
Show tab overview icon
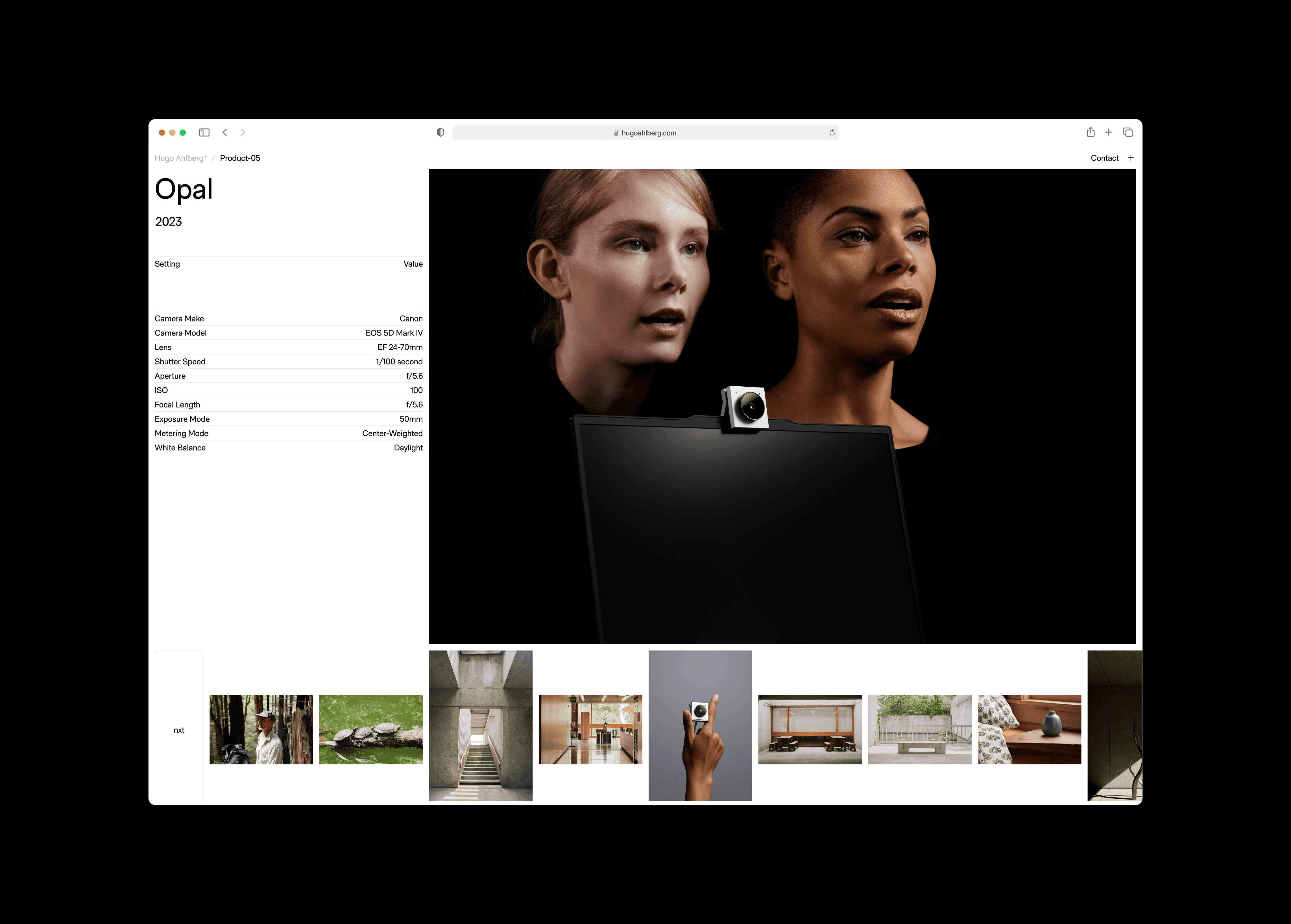tap(1128, 133)
